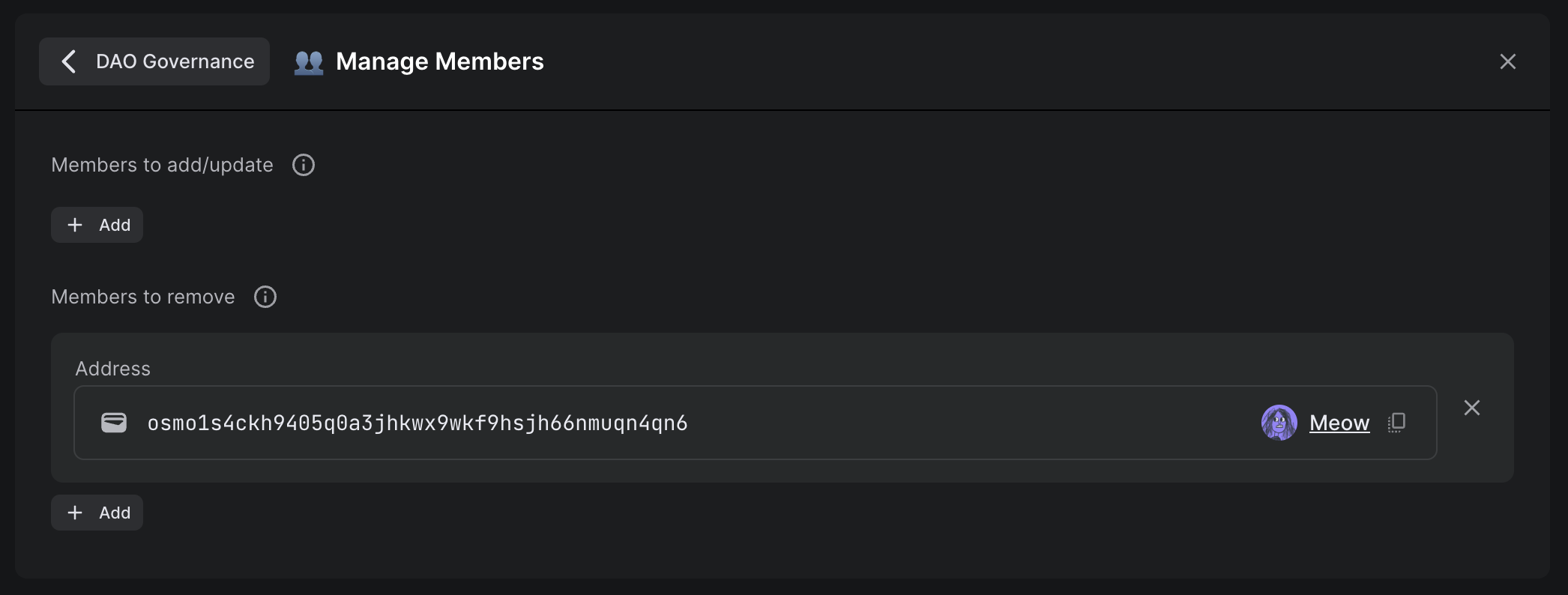This screenshot has width=1568, height=595.
Task: Click the wallet icon in address field
Action: click(x=114, y=423)
